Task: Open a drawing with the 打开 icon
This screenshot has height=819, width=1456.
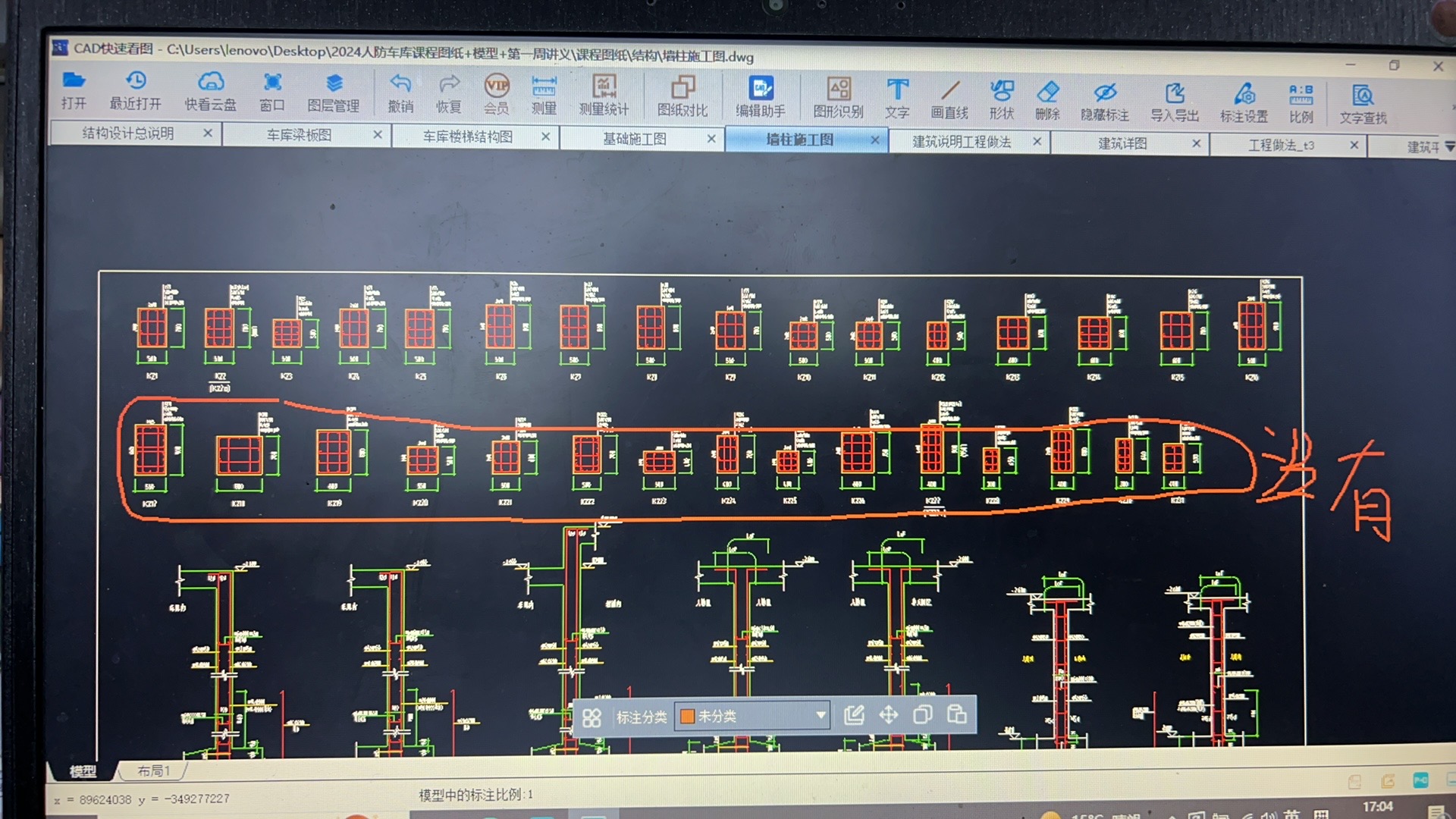Action: coord(74,89)
